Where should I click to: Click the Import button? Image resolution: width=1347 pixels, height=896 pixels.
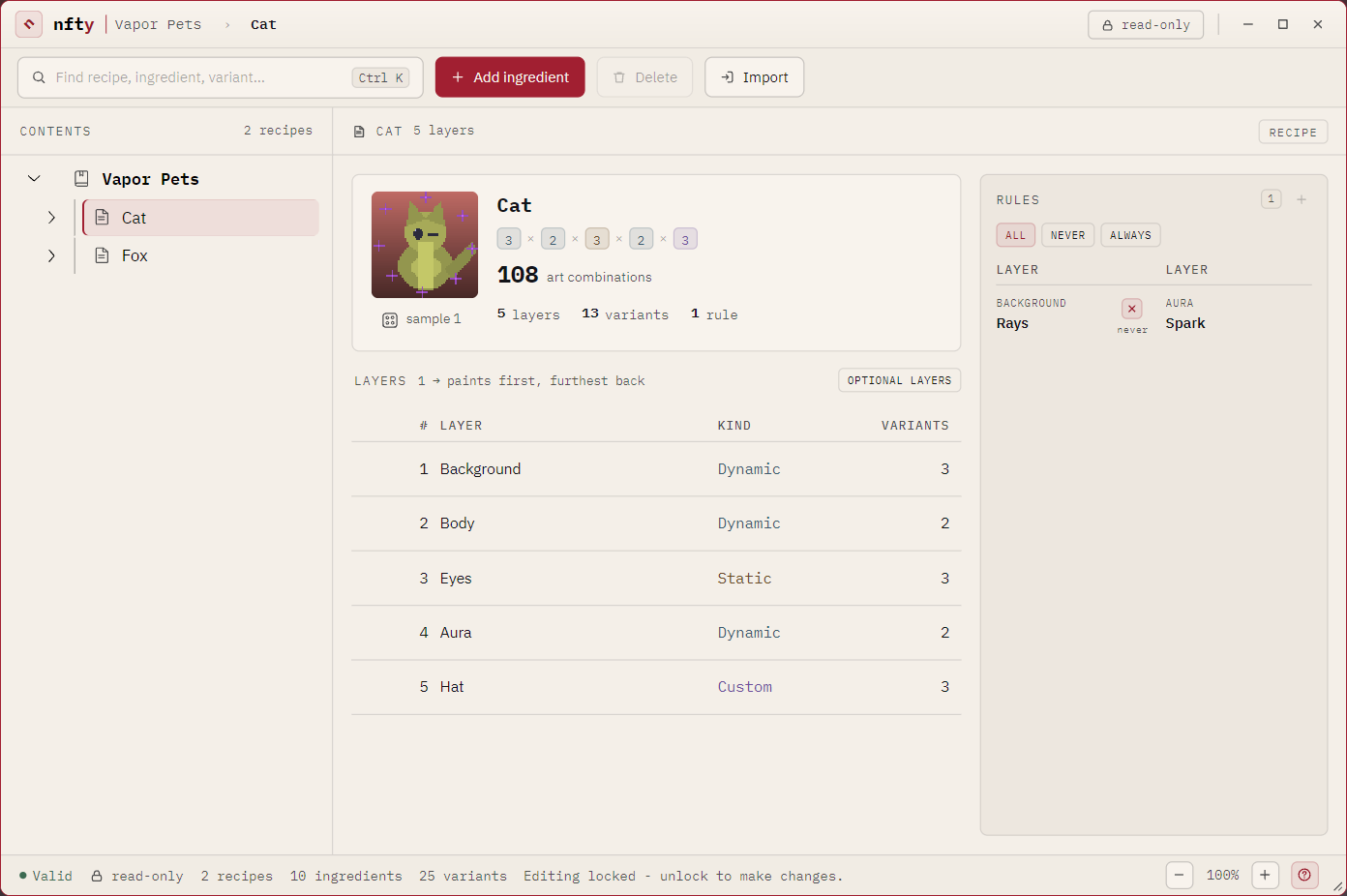754,77
